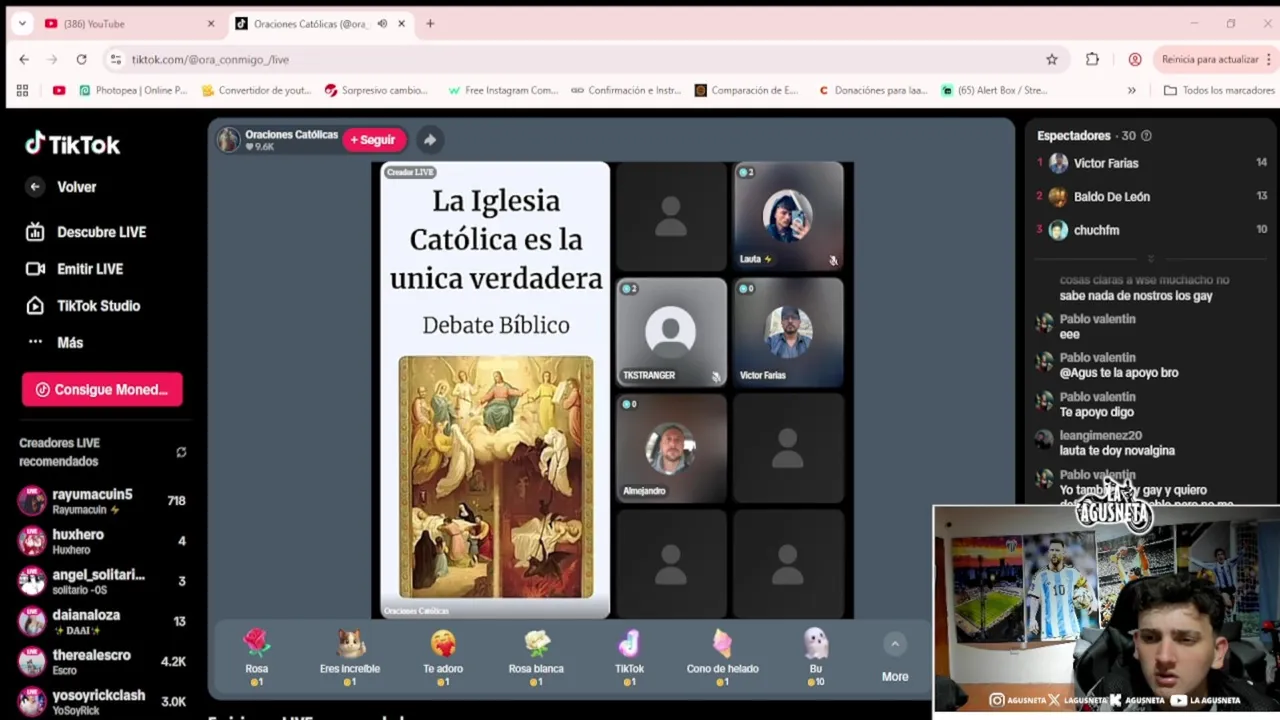Reload the current page
Viewport: 1280px width, 720px height.
pyautogui.click(x=81, y=60)
